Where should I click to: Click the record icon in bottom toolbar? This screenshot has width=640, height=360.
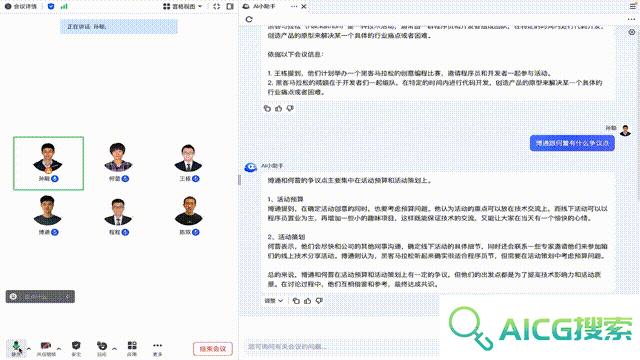(102, 349)
